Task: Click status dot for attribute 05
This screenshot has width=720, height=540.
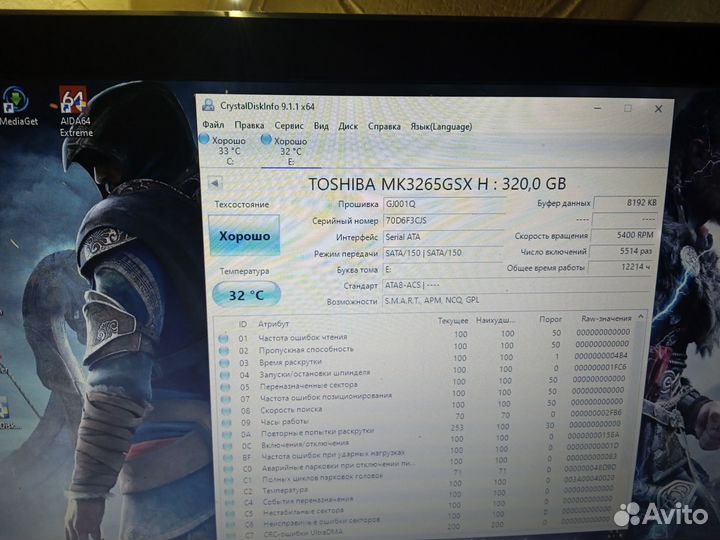Action: pyautogui.click(x=225, y=387)
